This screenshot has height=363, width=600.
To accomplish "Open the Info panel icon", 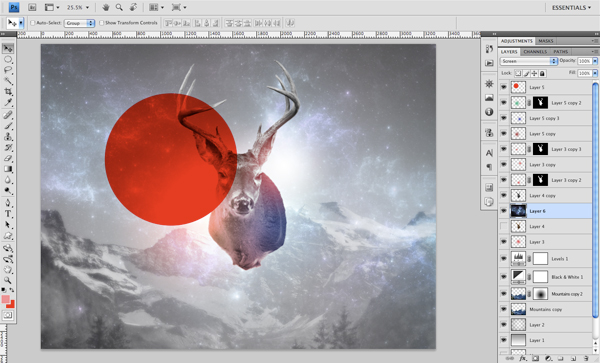I will tap(489, 112).
